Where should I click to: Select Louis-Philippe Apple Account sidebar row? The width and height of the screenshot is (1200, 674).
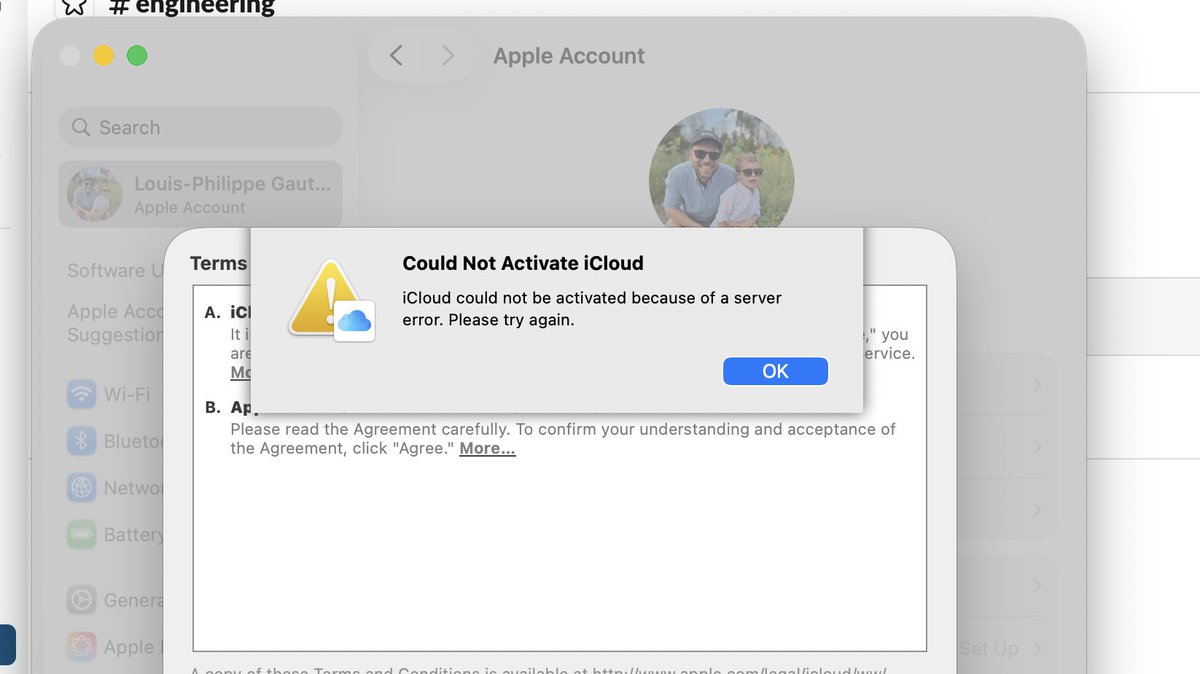200,194
